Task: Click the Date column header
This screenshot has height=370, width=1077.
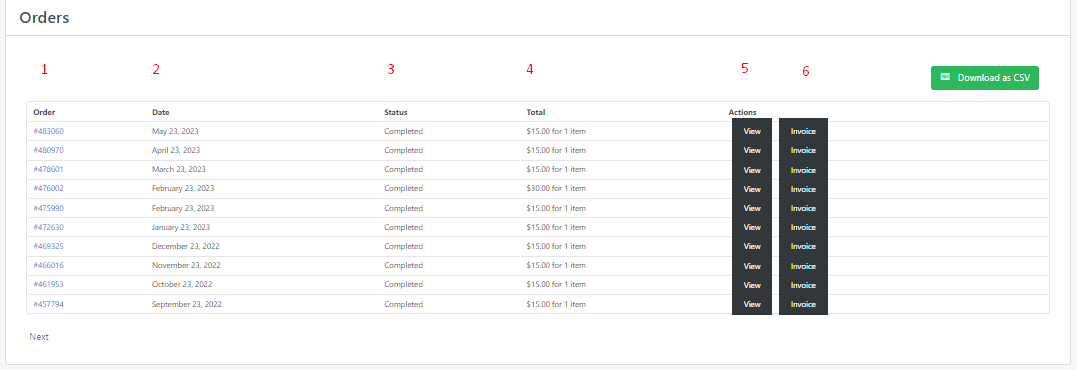Action: pos(161,112)
